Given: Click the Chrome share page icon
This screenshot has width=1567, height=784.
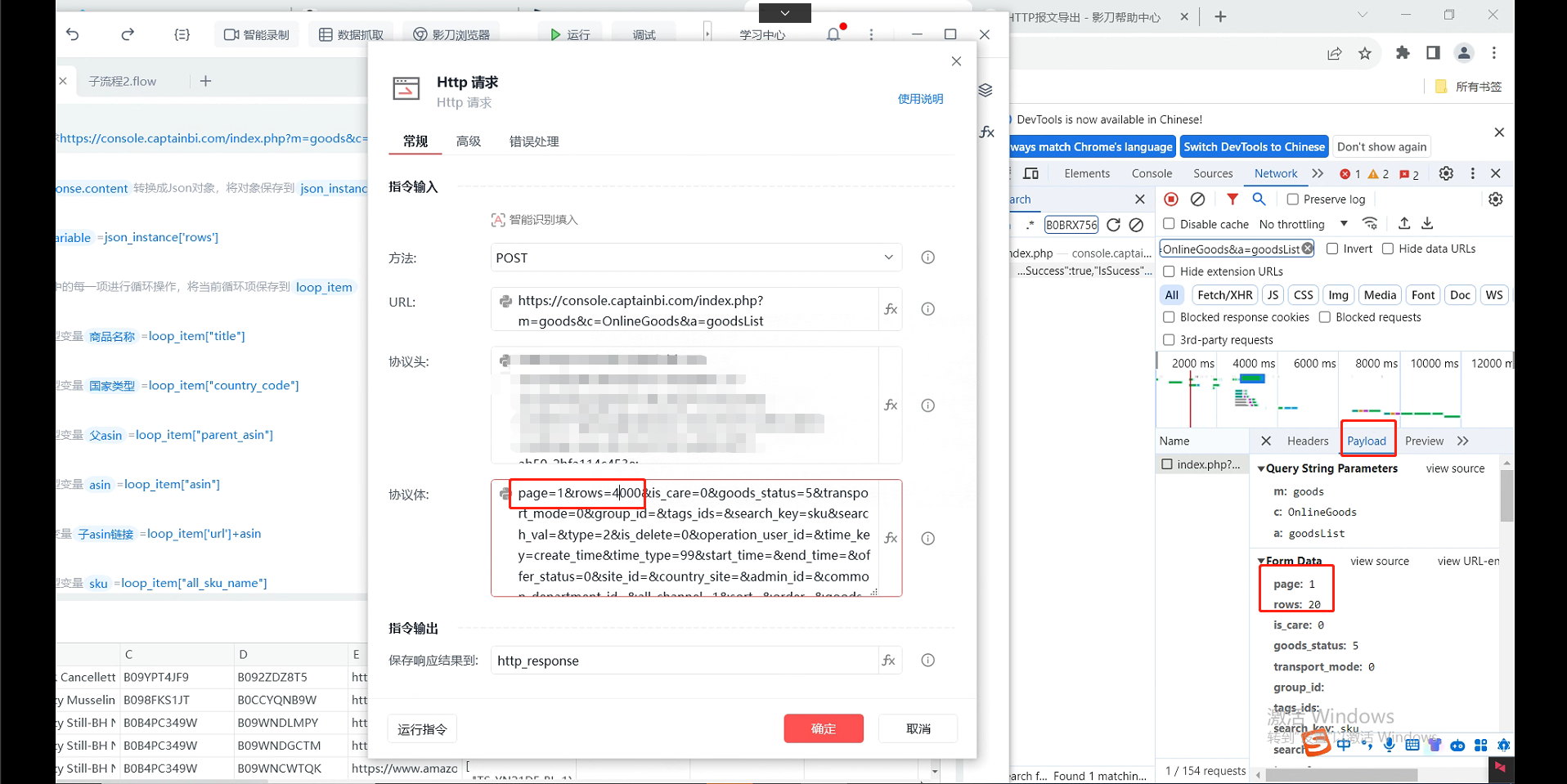Looking at the screenshot, I should [x=1335, y=53].
